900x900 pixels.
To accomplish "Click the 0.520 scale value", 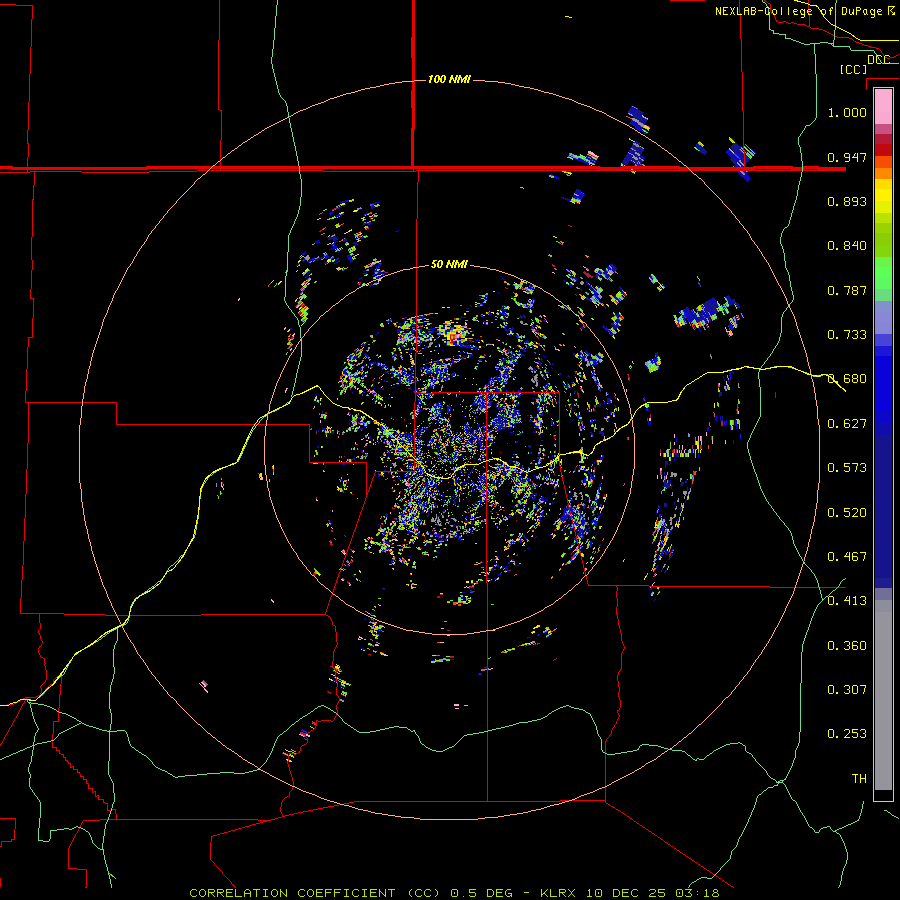I will click(847, 513).
